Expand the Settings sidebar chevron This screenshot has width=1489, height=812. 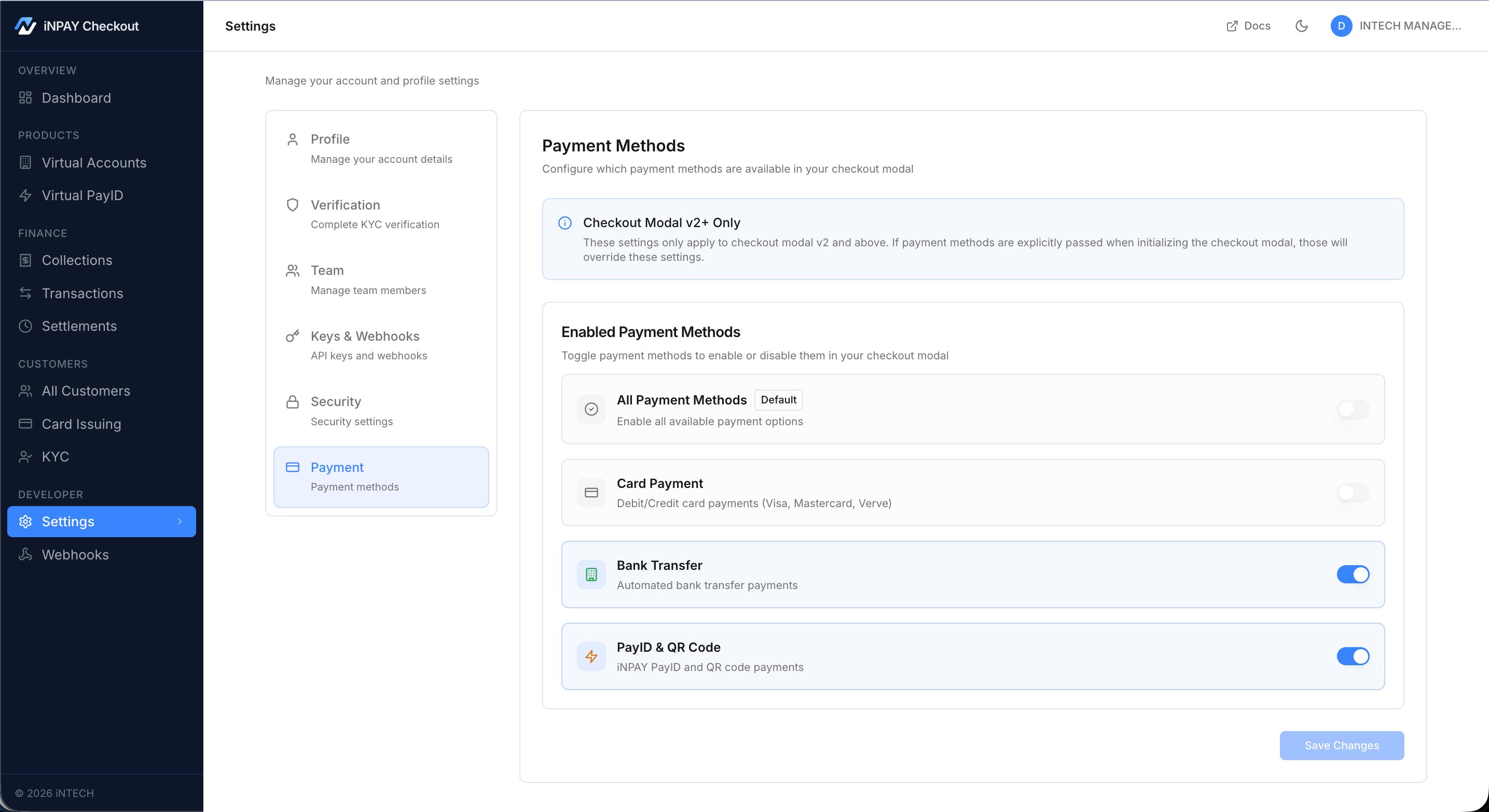click(180, 522)
